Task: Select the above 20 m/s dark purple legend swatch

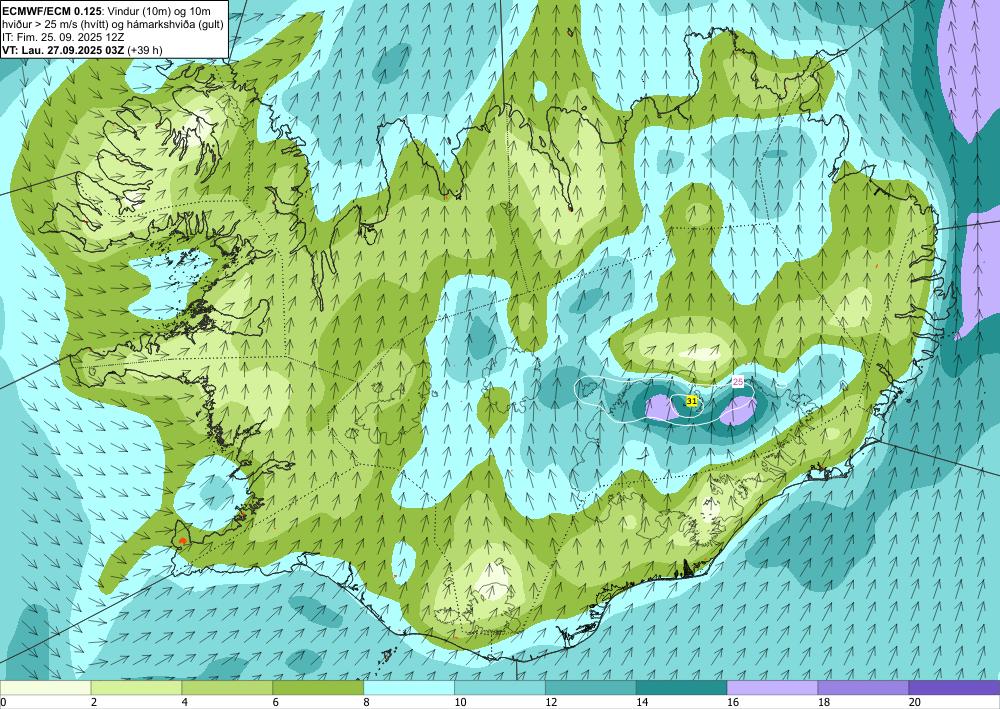Action: (954, 687)
